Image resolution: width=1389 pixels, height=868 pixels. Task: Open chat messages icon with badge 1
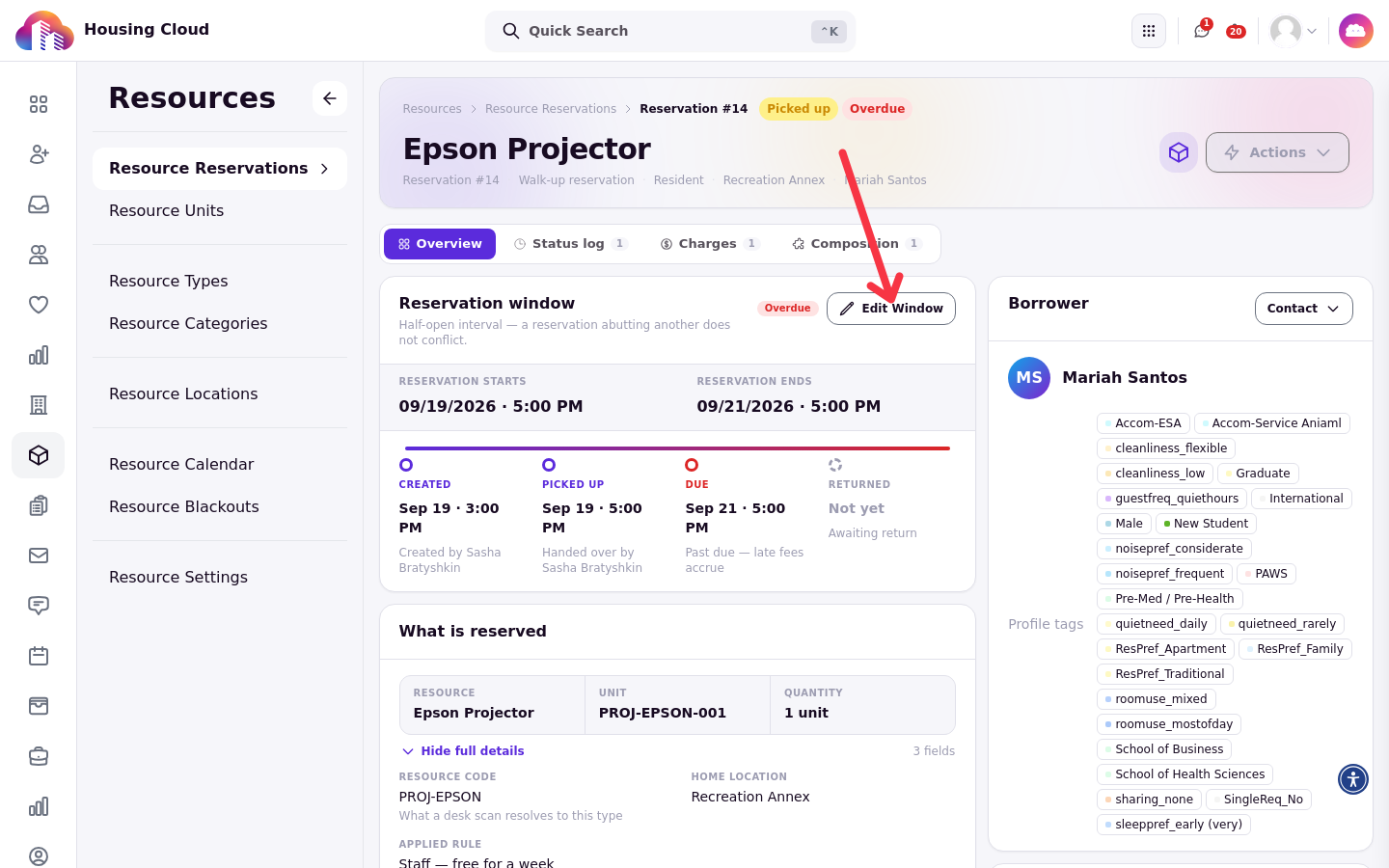pyautogui.click(x=1202, y=31)
